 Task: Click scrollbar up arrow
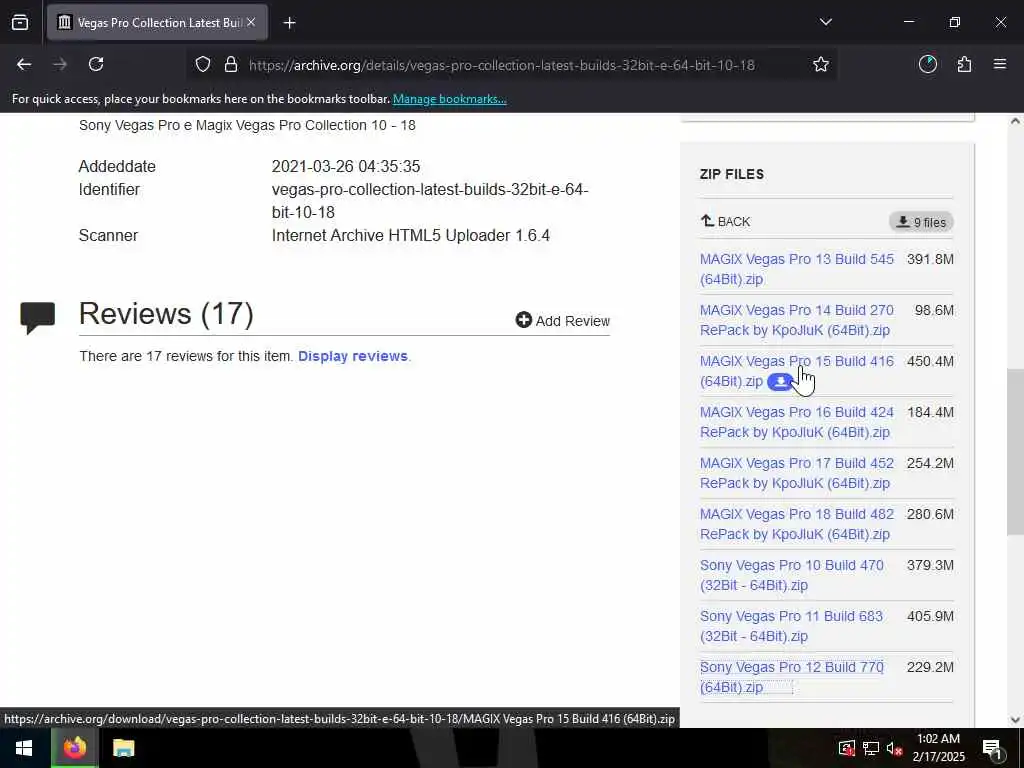pyautogui.click(x=1016, y=121)
